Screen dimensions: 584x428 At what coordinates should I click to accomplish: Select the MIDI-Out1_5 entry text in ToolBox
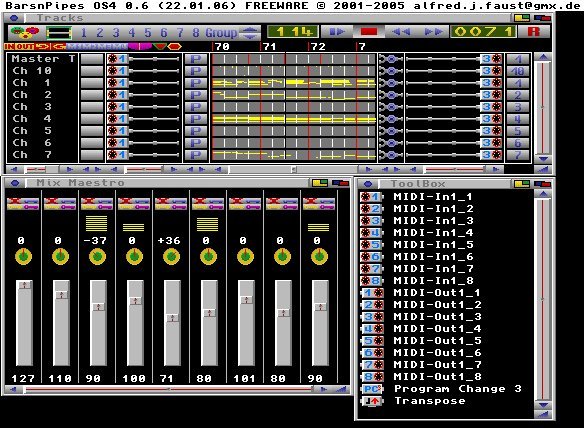pyautogui.click(x=437, y=340)
